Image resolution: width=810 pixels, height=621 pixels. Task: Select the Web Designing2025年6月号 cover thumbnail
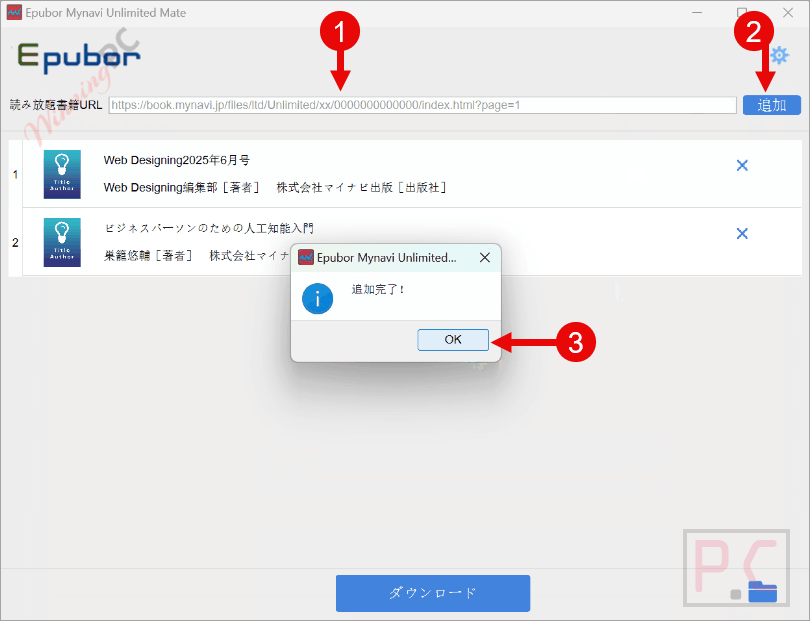(x=62, y=174)
